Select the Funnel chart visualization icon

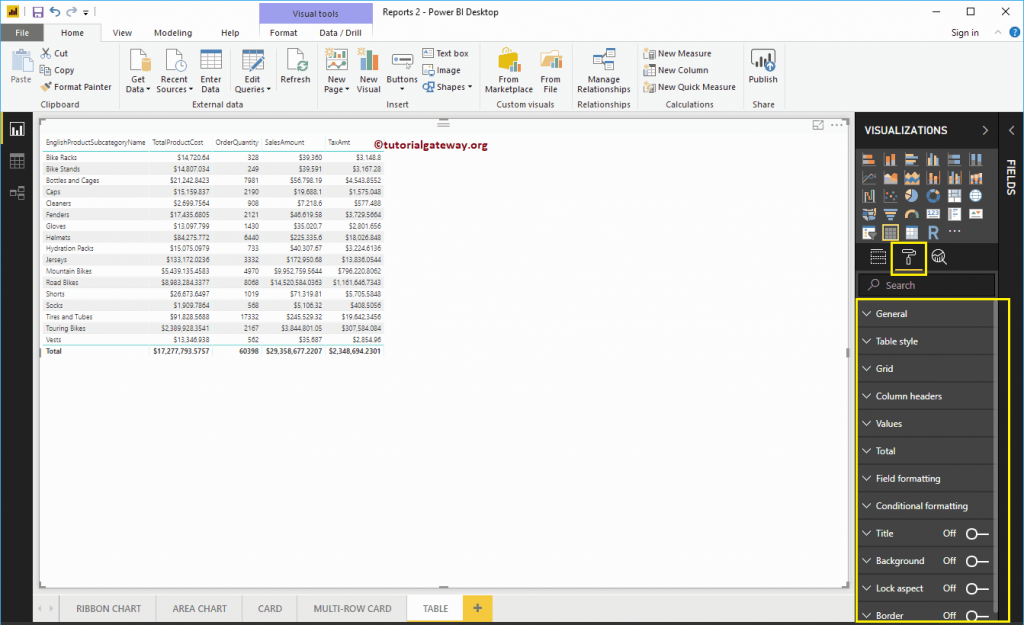[890, 213]
